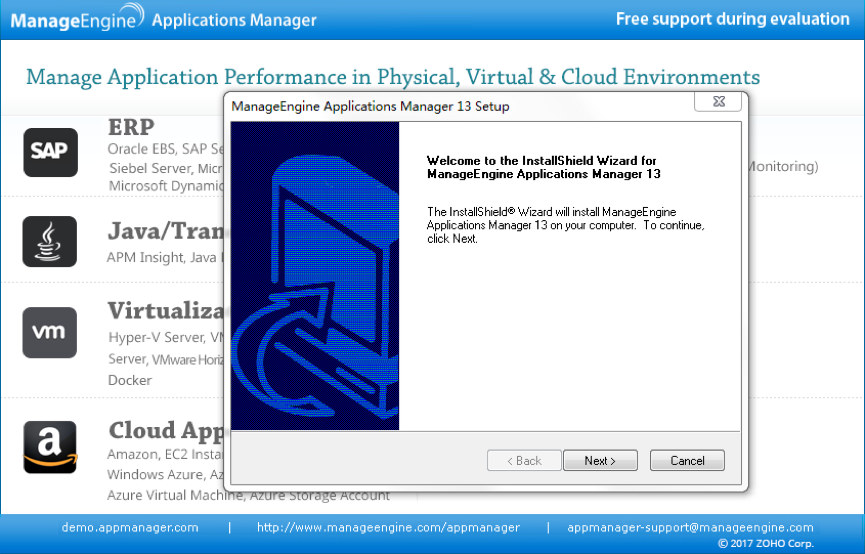Click the appmanager-support email address
The width and height of the screenshot is (865, 554).
click(690, 528)
